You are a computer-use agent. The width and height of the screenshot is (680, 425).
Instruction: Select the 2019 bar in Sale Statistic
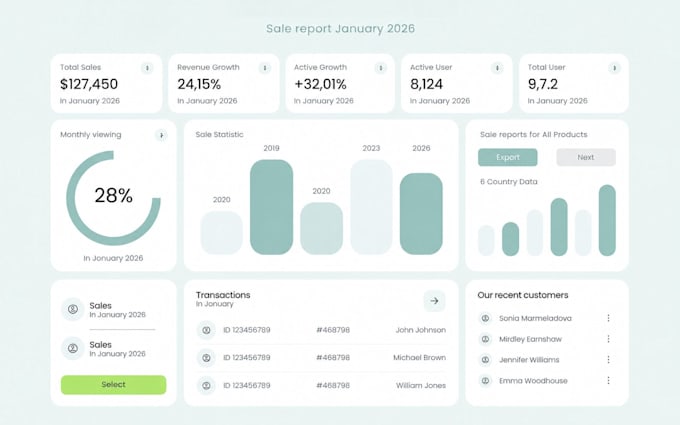click(x=271, y=207)
